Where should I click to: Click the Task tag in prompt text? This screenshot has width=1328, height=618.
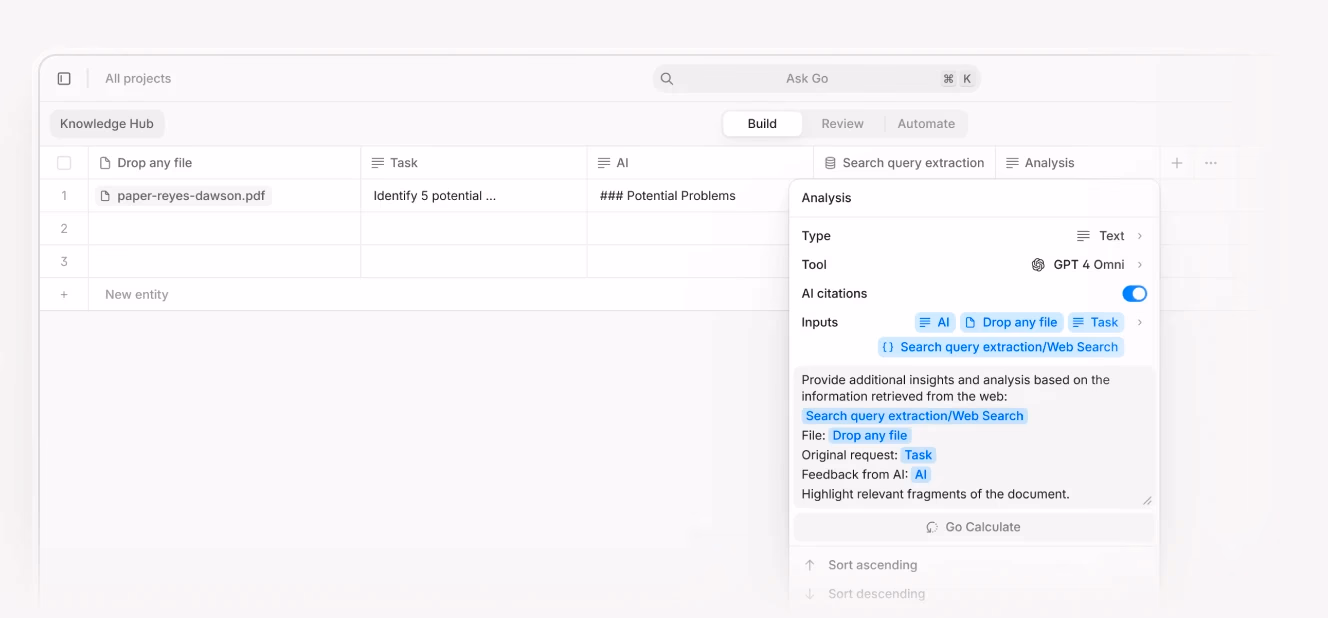918,455
